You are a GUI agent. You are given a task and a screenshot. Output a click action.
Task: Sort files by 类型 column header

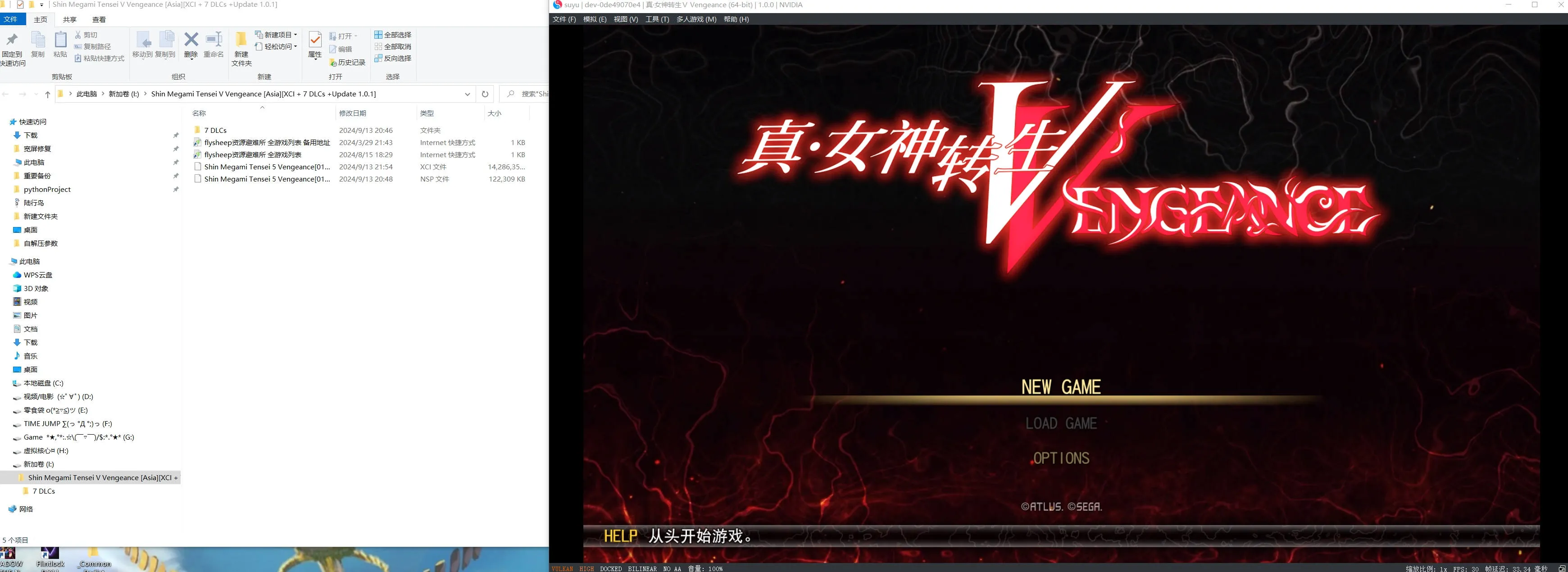tap(450, 113)
